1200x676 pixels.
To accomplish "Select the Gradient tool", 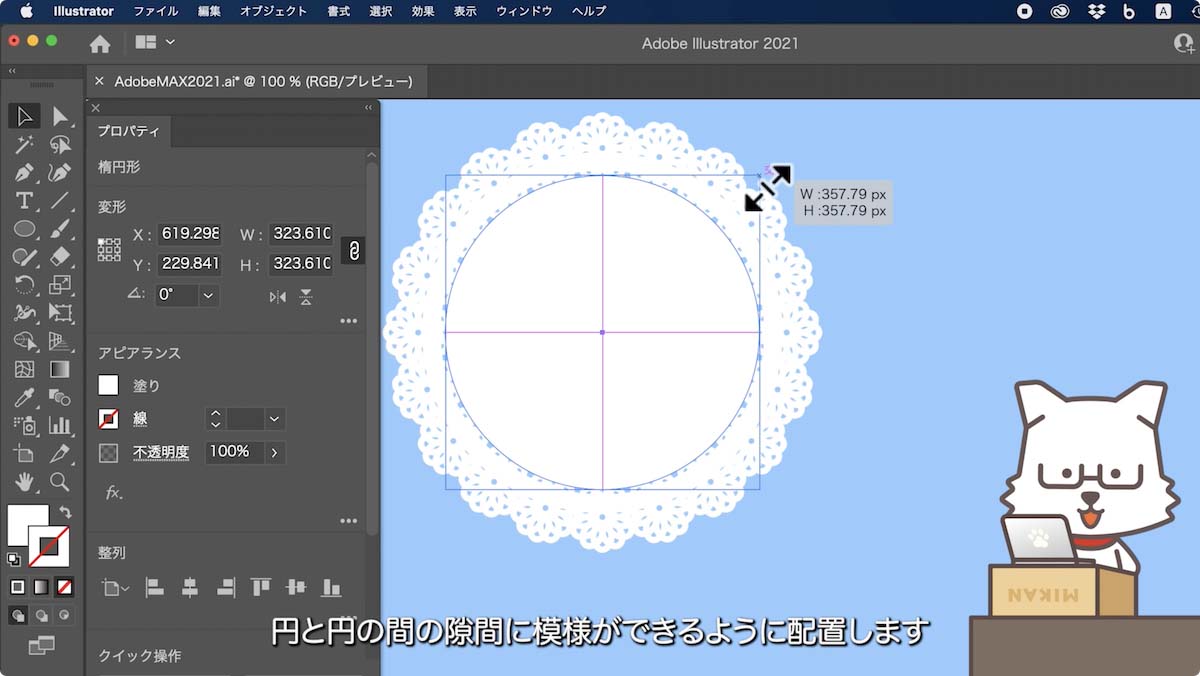I will 60,369.
